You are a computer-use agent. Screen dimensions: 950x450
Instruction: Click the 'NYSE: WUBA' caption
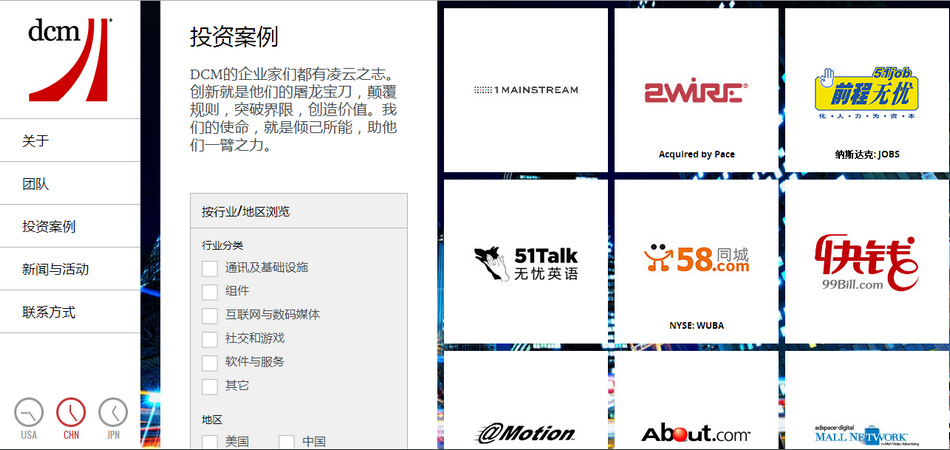697,325
